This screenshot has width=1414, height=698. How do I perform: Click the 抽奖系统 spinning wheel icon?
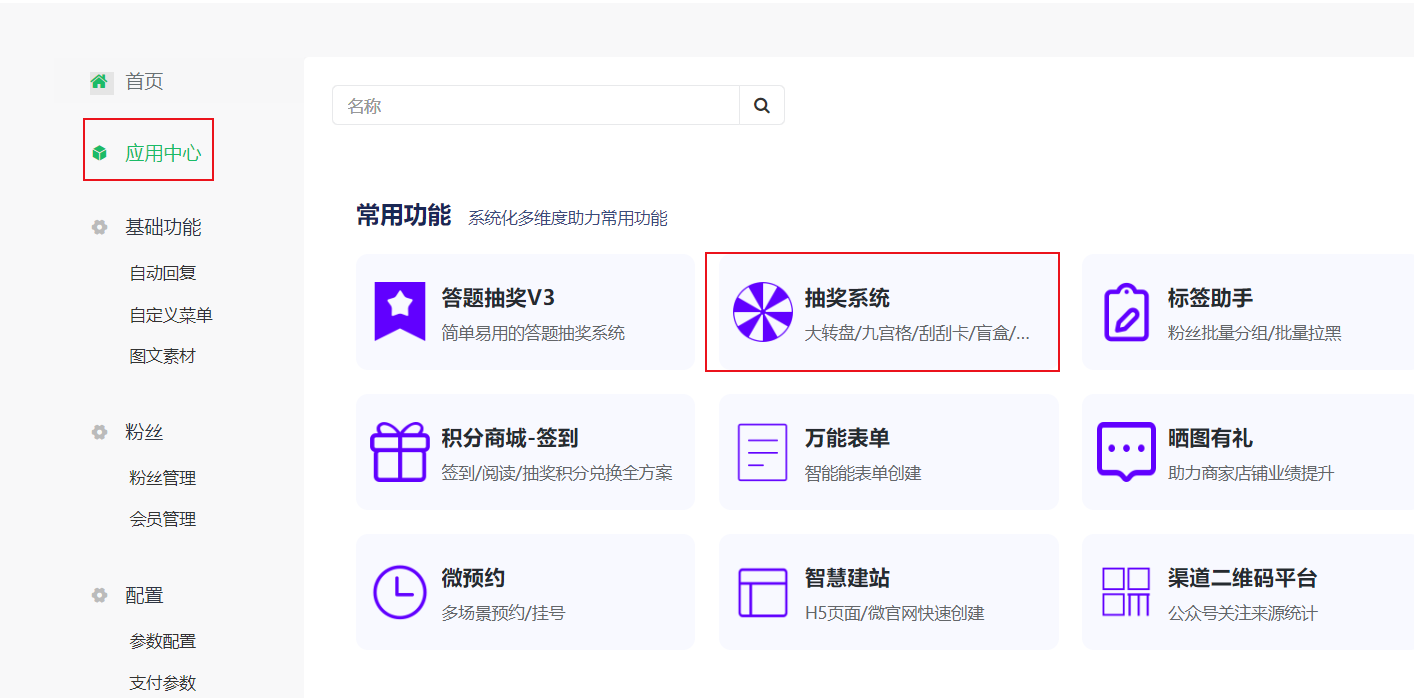pos(762,312)
